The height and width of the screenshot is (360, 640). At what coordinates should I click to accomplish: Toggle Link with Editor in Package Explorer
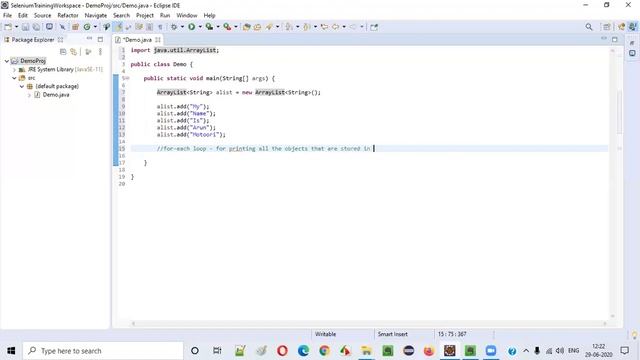pos(73,52)
